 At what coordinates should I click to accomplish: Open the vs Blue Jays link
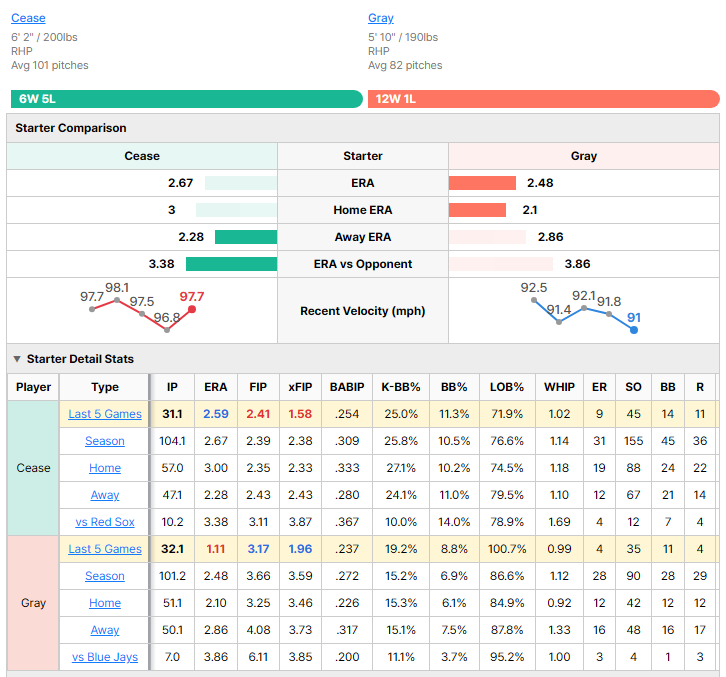click(x=105, y=657)
